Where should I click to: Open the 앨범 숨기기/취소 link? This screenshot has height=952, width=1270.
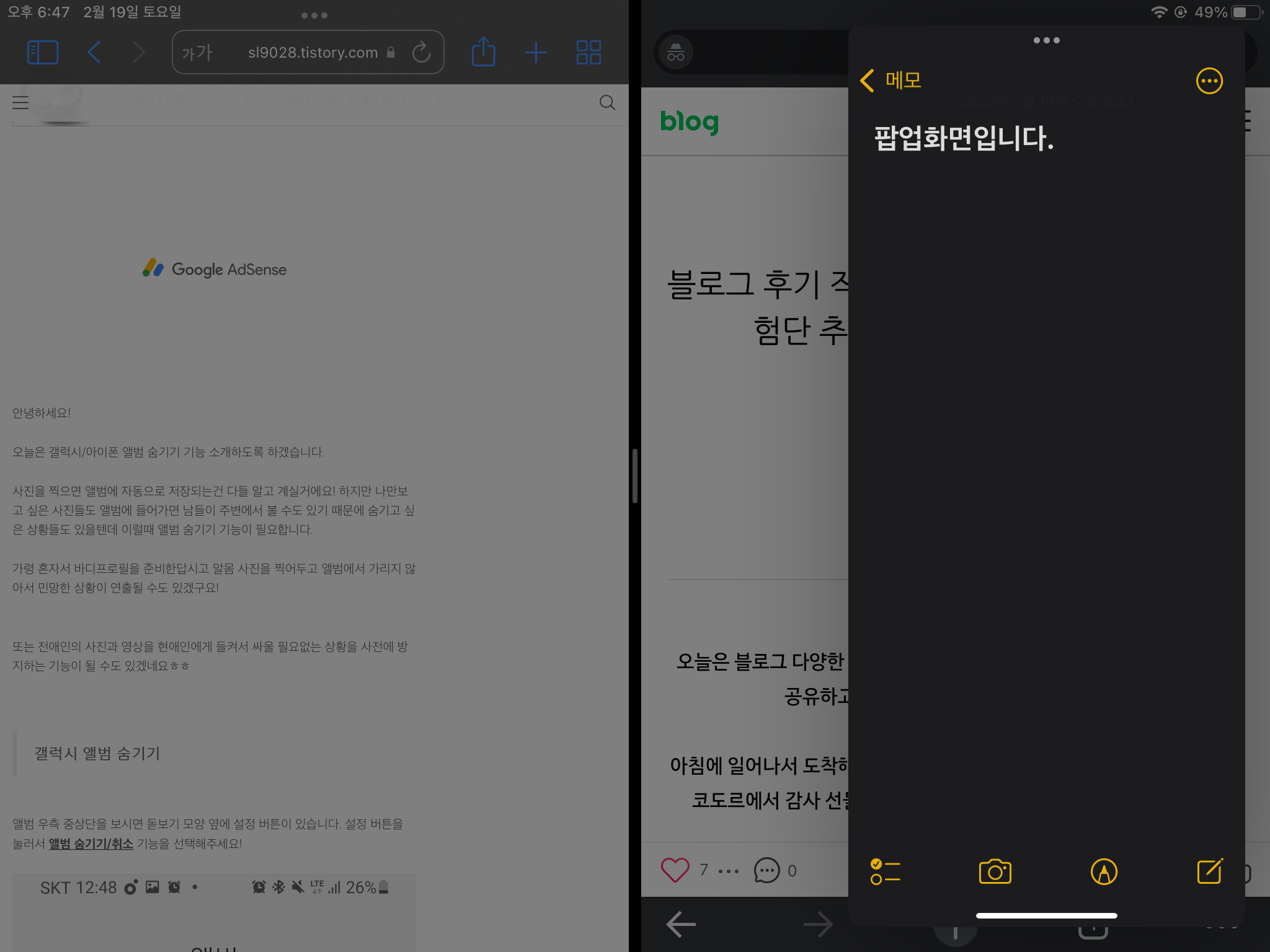[91, 844]
